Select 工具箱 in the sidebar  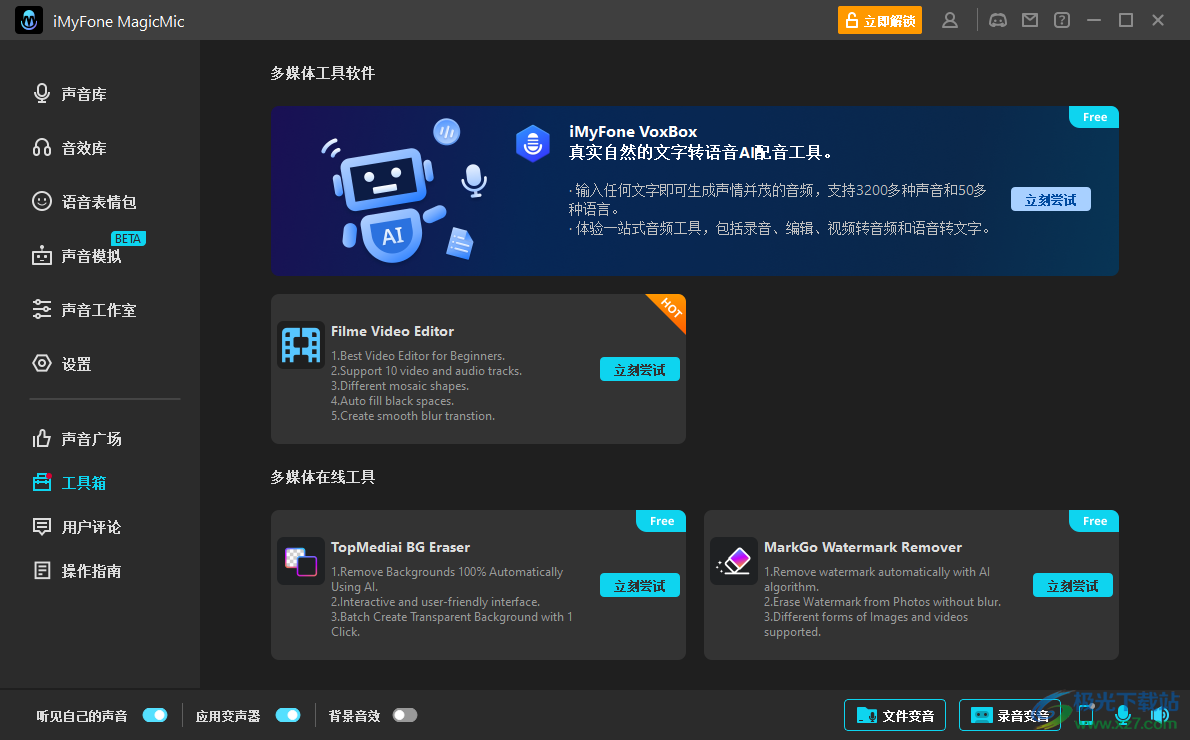[x=70, y=483]
